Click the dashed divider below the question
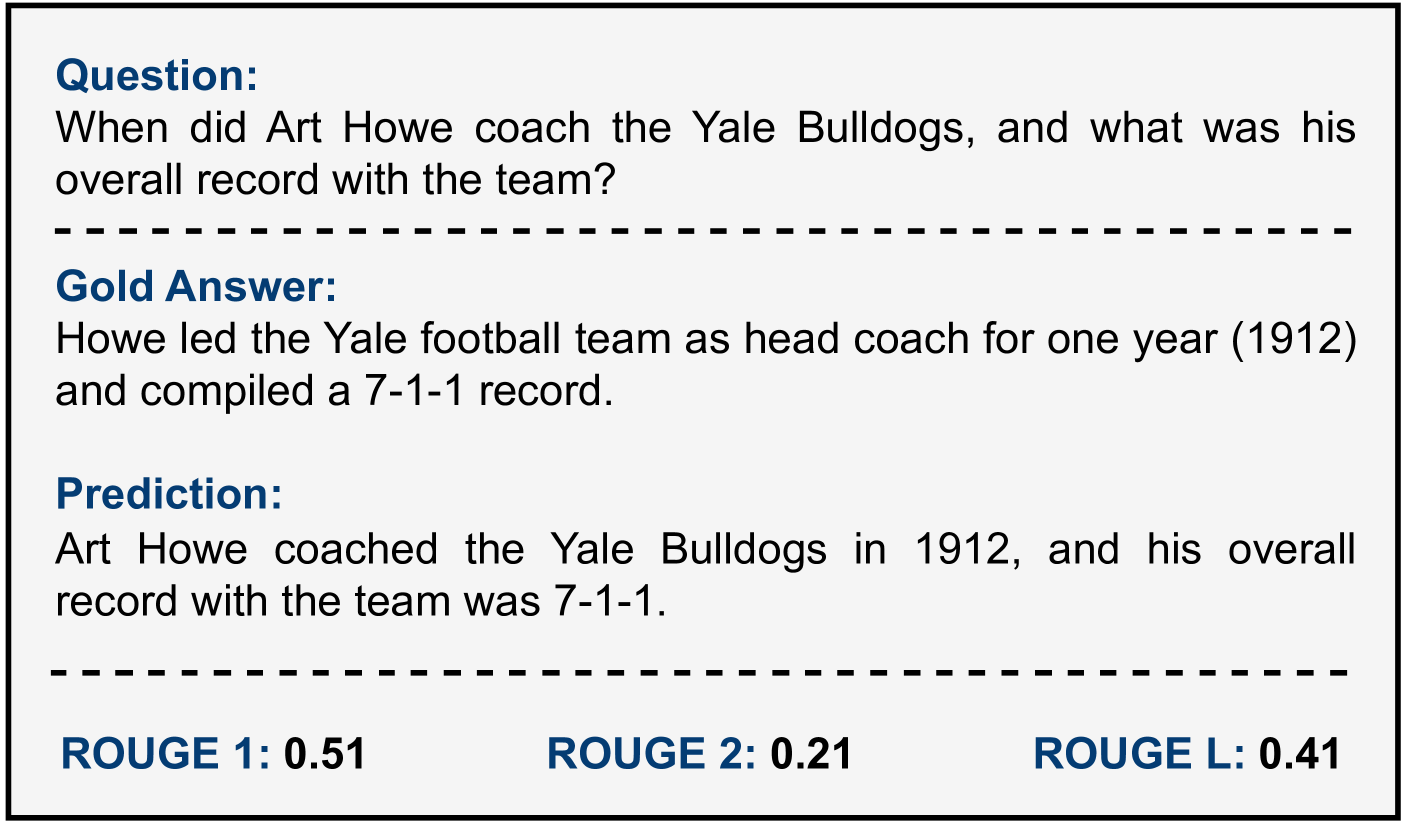 point(700,231)
